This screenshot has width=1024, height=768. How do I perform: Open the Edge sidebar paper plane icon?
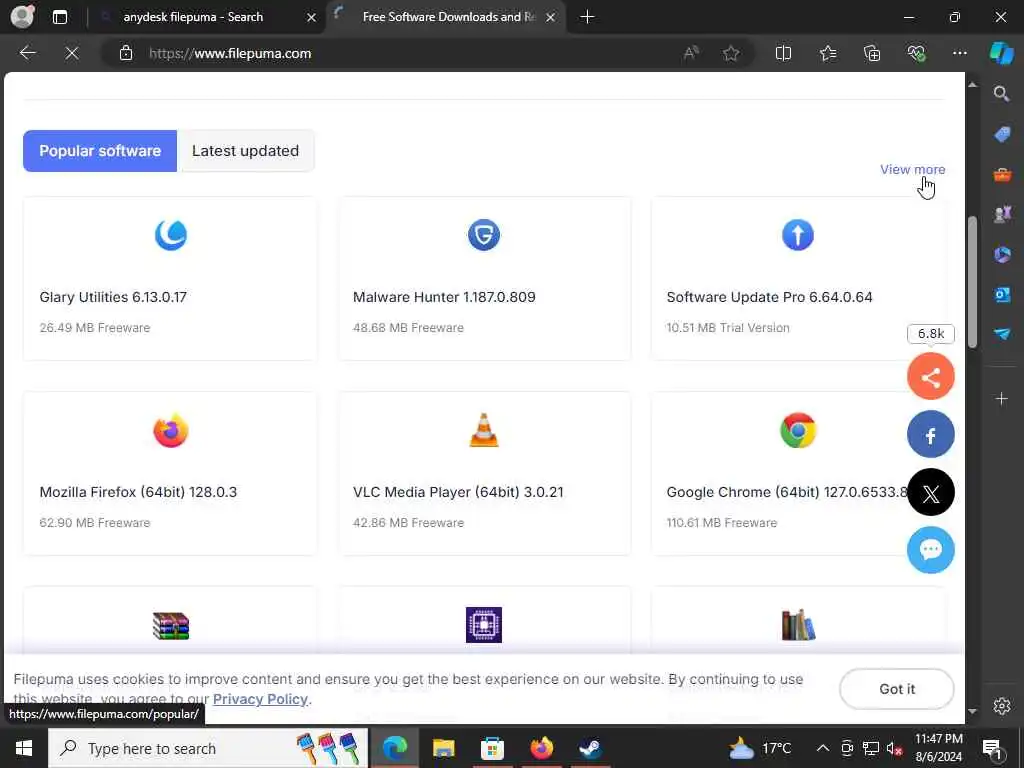(1002, 334)
